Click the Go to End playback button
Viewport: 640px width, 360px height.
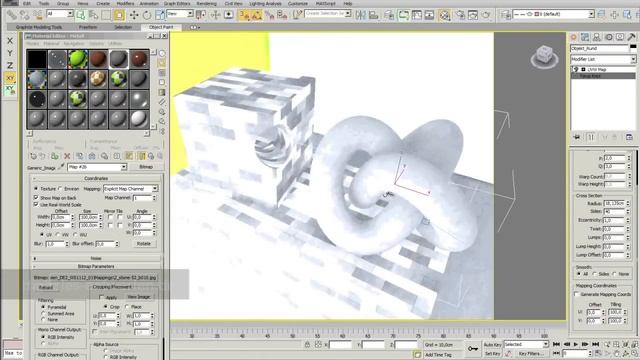(x=596, y=344)
